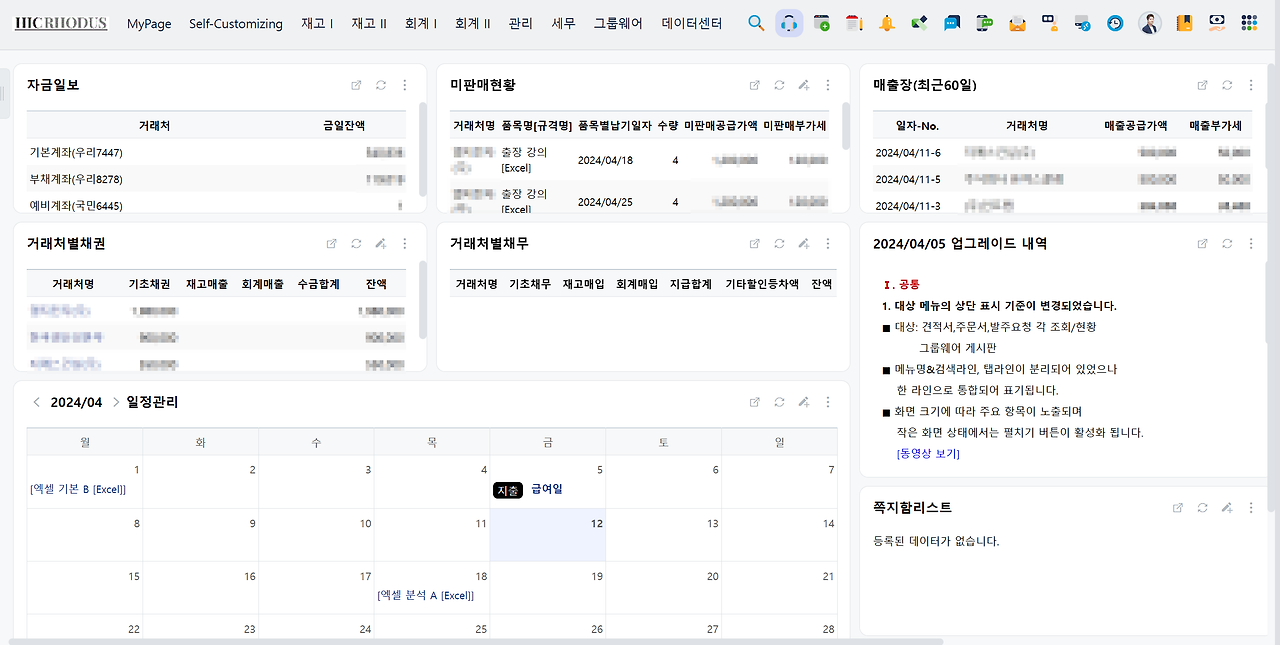The height and width of the screenshot is (645, 1280).
Task: Open the phone SMS message icon
Action: 985,23
